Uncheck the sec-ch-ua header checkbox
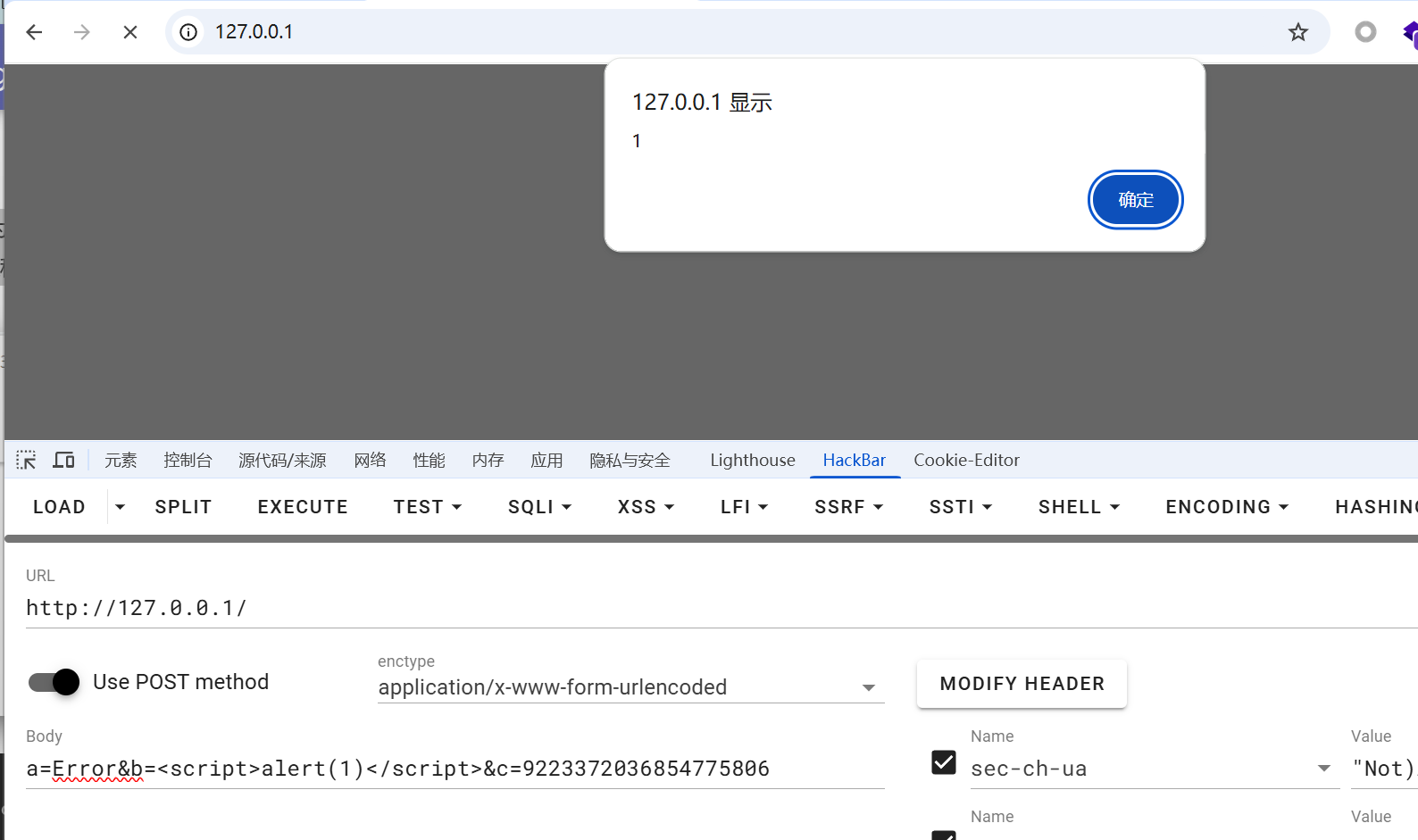 (944, 762)
